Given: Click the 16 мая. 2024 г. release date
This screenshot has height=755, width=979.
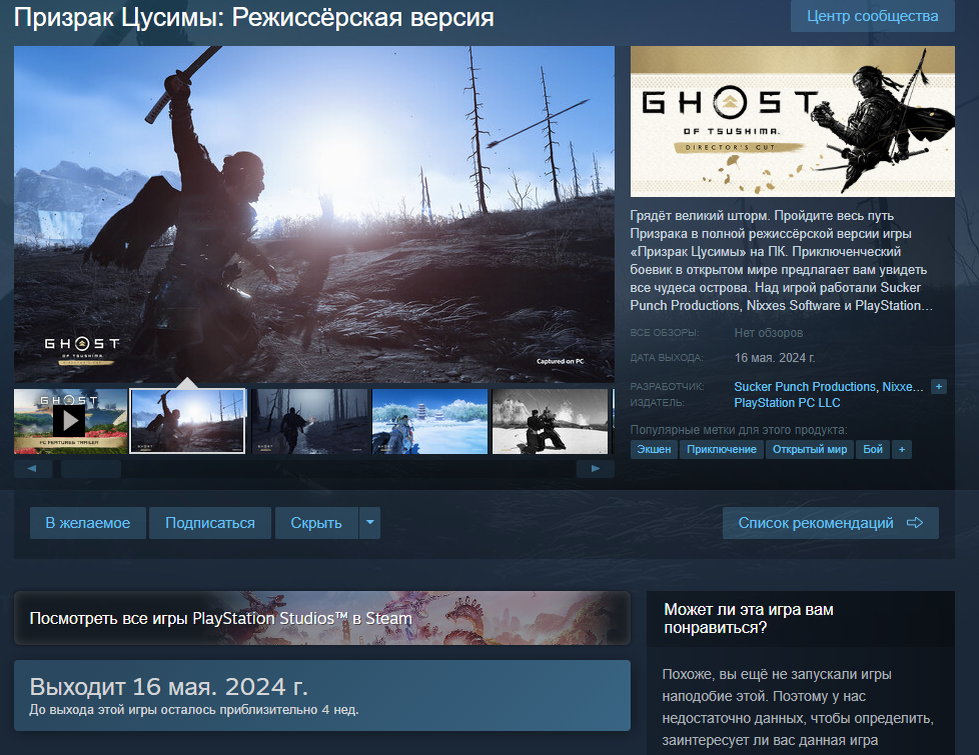Looking at the screenshot, I should click(775, 358).
